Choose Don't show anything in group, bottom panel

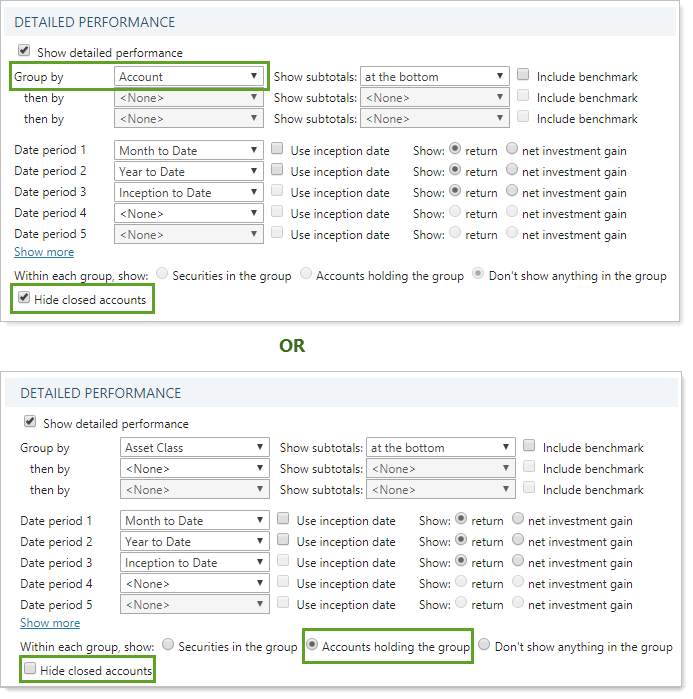(483, 647)
